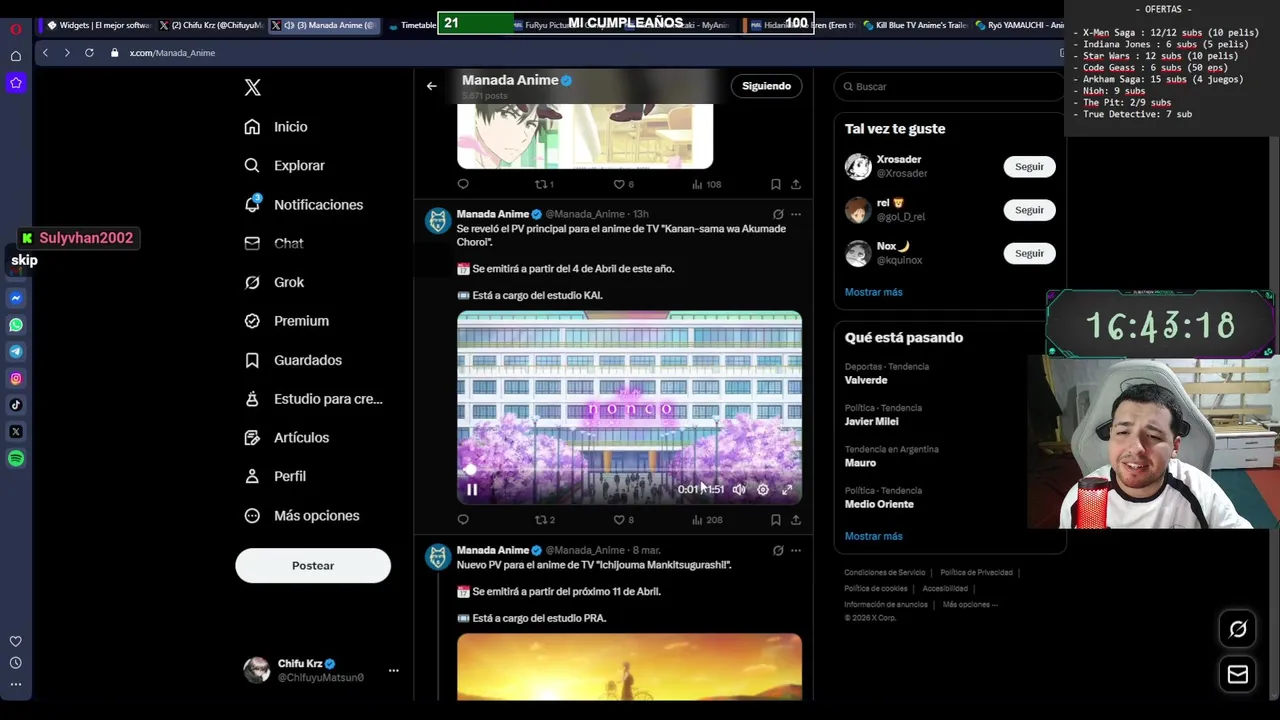Open Telegram in the Opera sidebar

tap(16, 351)
